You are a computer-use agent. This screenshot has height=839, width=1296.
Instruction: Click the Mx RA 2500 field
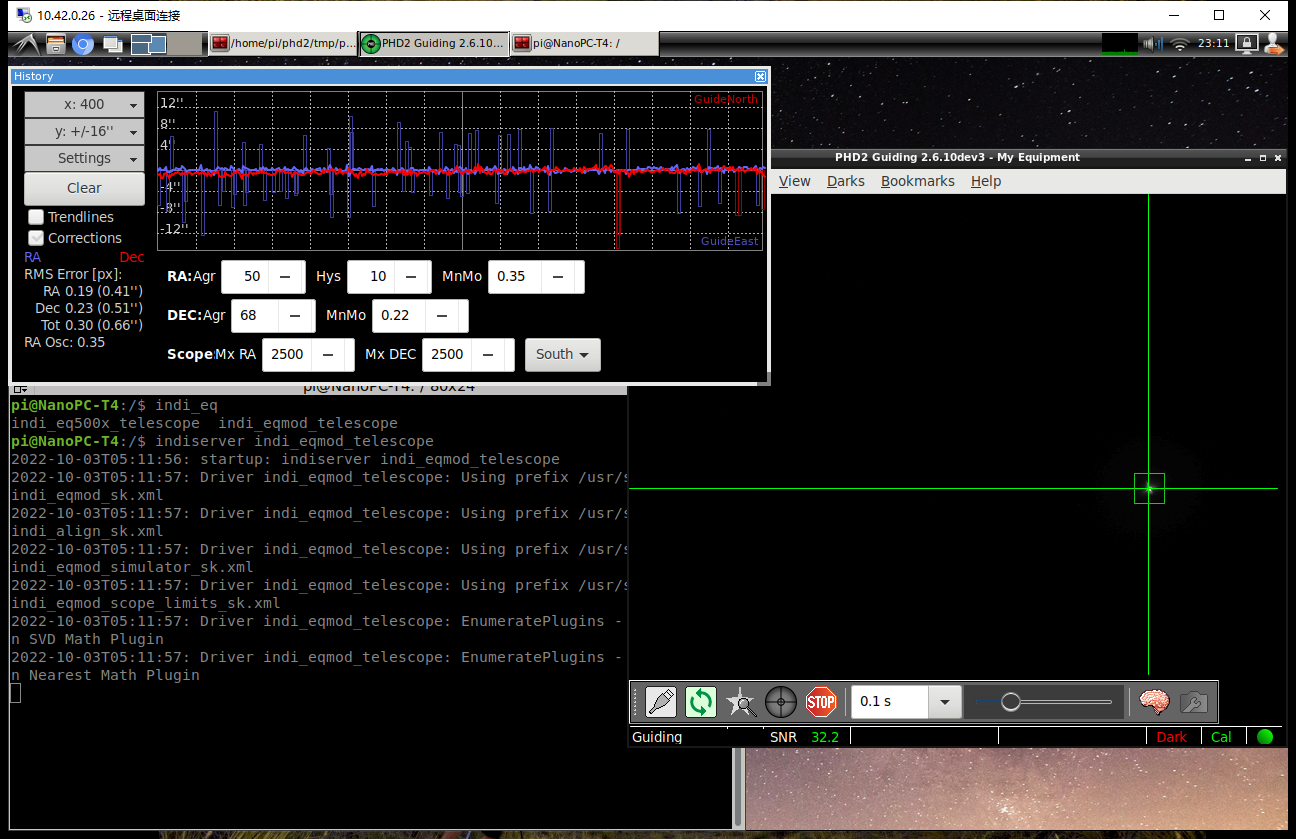coord(287,354)
